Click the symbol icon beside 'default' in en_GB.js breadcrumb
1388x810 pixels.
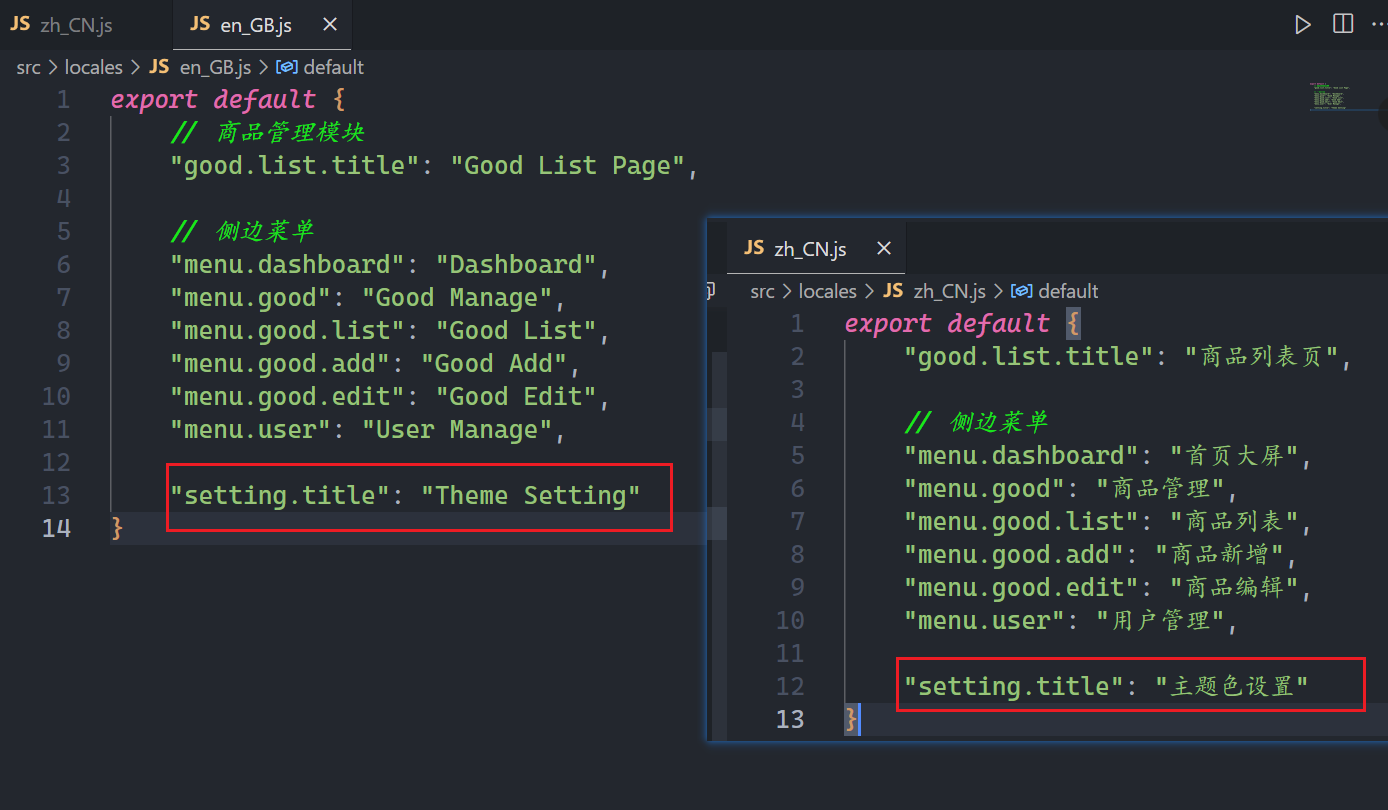click(x=287, y=67)
